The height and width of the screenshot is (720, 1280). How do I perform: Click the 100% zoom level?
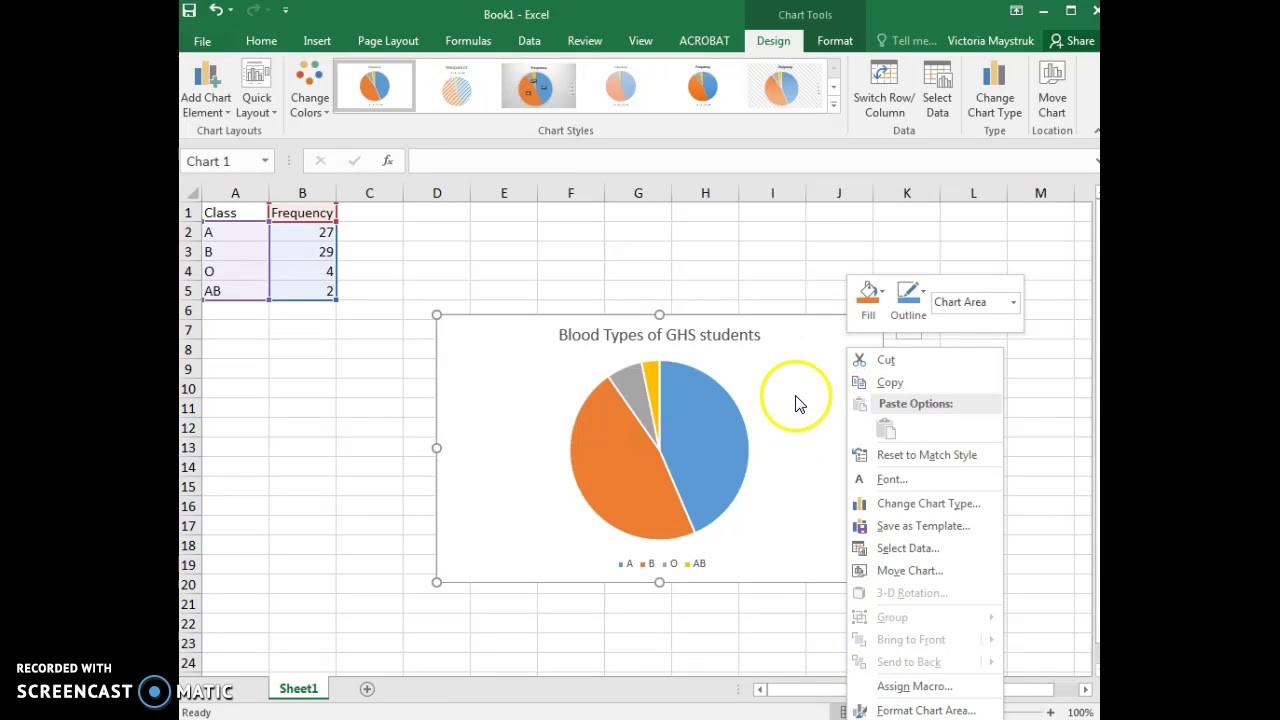(1080, 712)
